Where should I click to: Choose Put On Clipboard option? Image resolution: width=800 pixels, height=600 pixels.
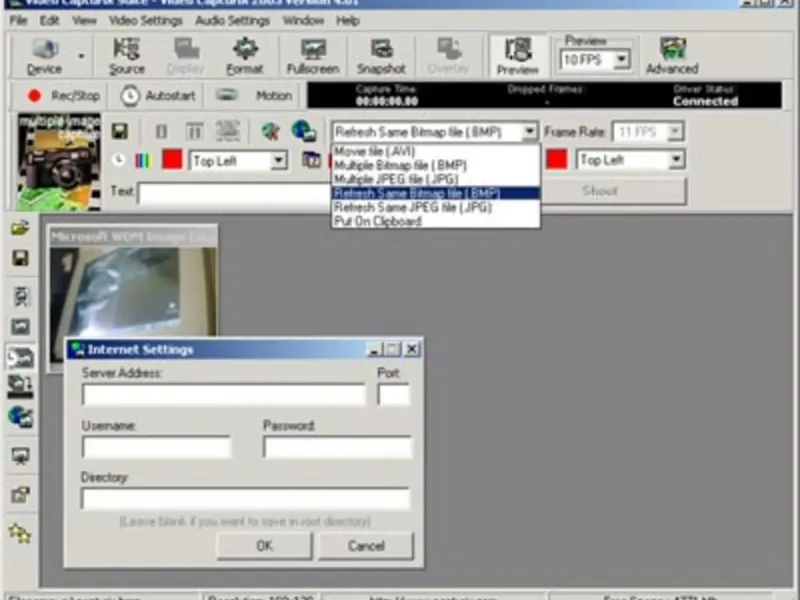click(435, 221)
